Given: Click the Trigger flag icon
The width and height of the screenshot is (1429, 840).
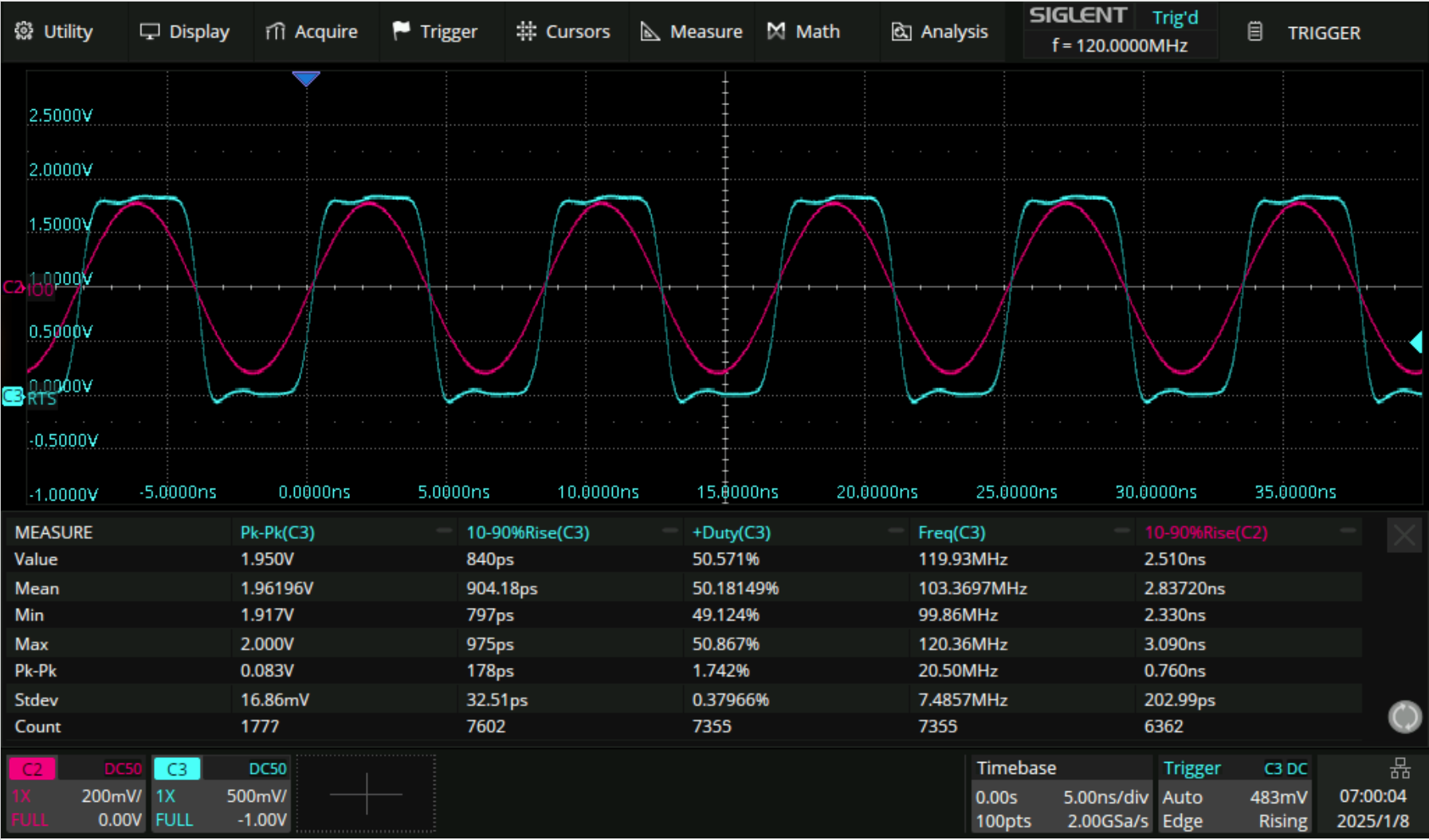Looking at the screenshot, I should tap(401, 30).
